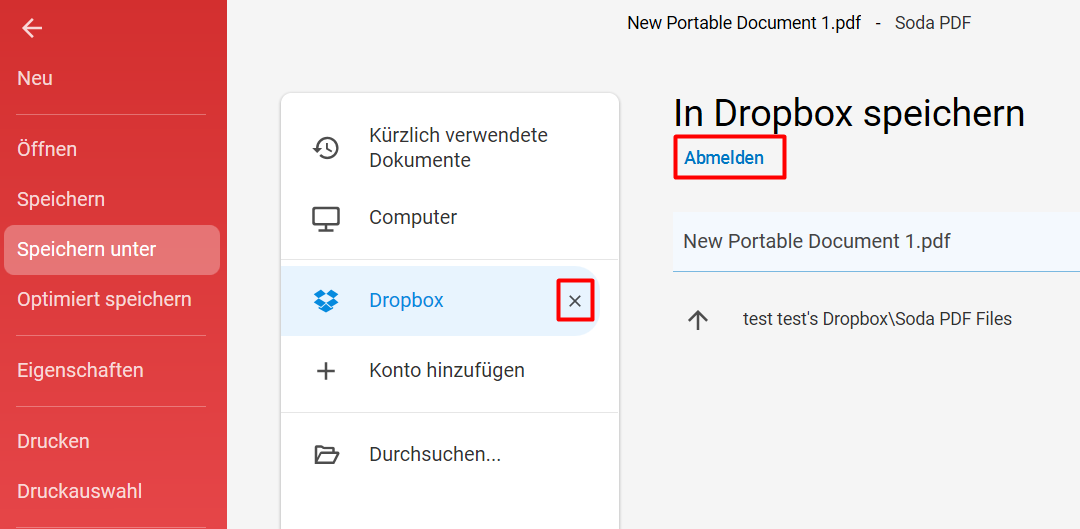The image size is (1080, 529).
Task: Open the Neu menu entry
Action: click(x=35, y=79)
